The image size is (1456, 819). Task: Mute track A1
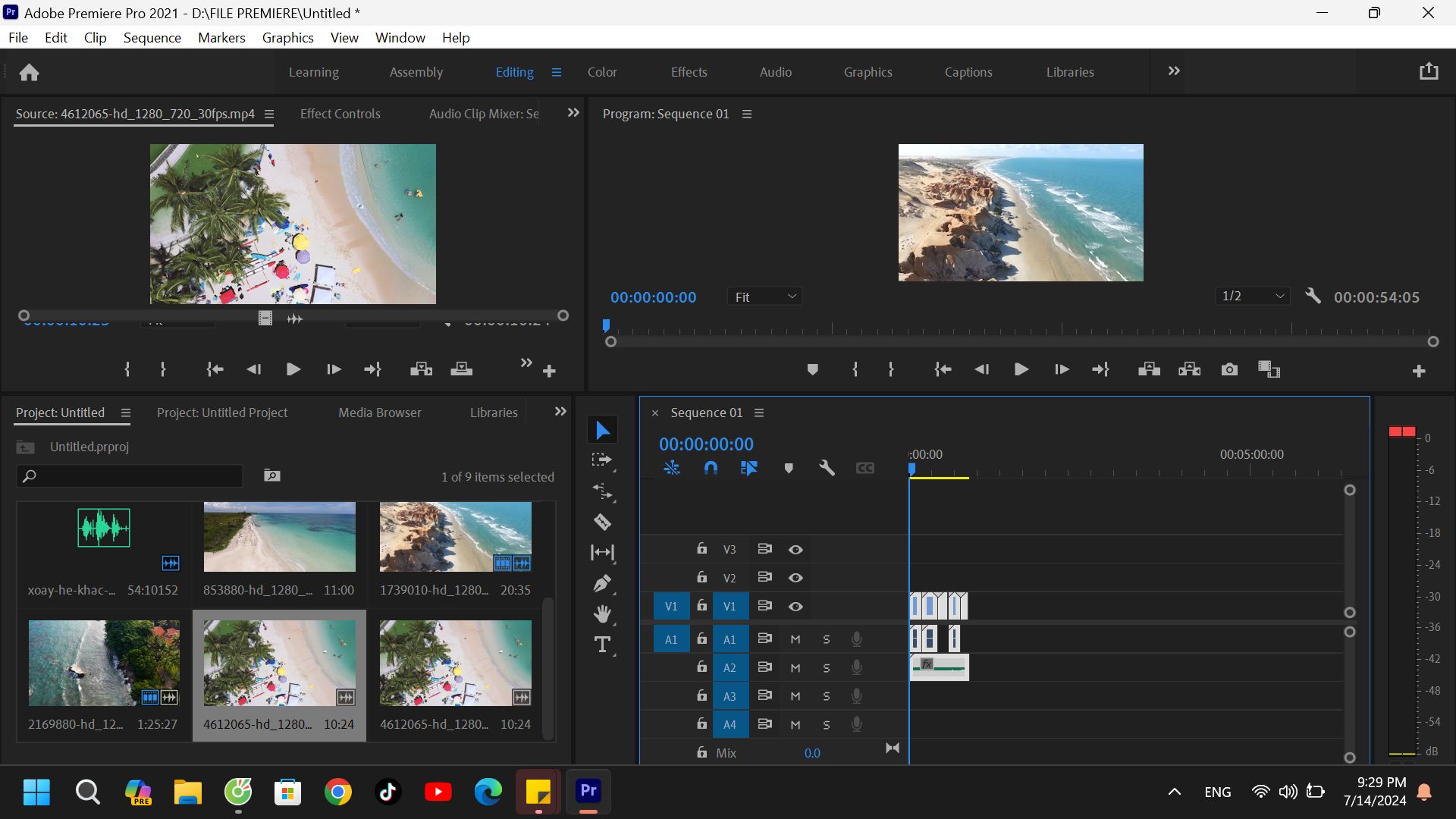(795, 639)
